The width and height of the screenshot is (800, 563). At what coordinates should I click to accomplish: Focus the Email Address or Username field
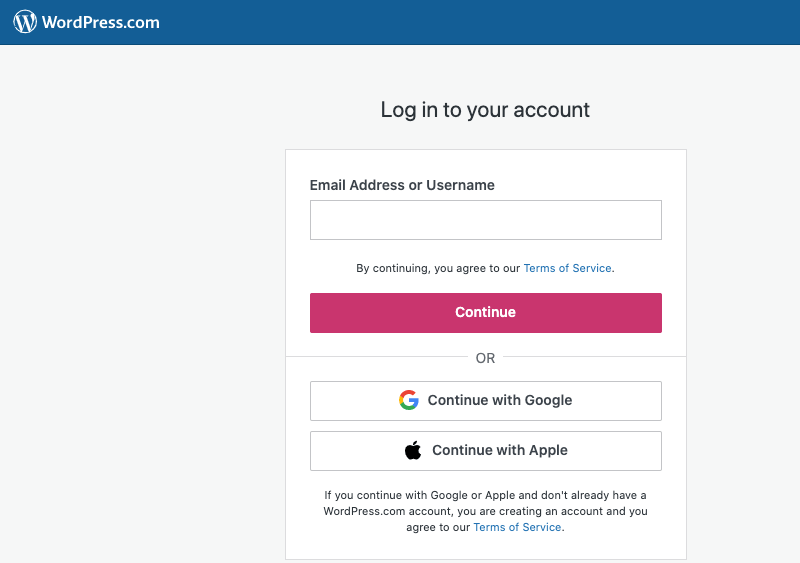click(x=486, y=220)
